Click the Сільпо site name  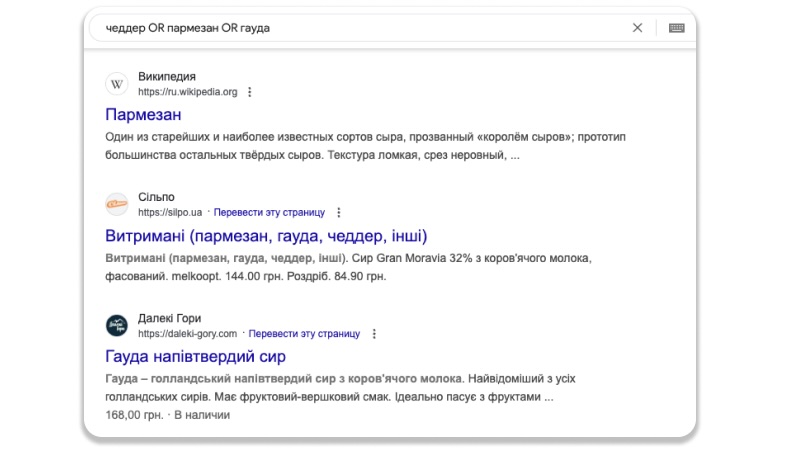click(x=157, y=197)
